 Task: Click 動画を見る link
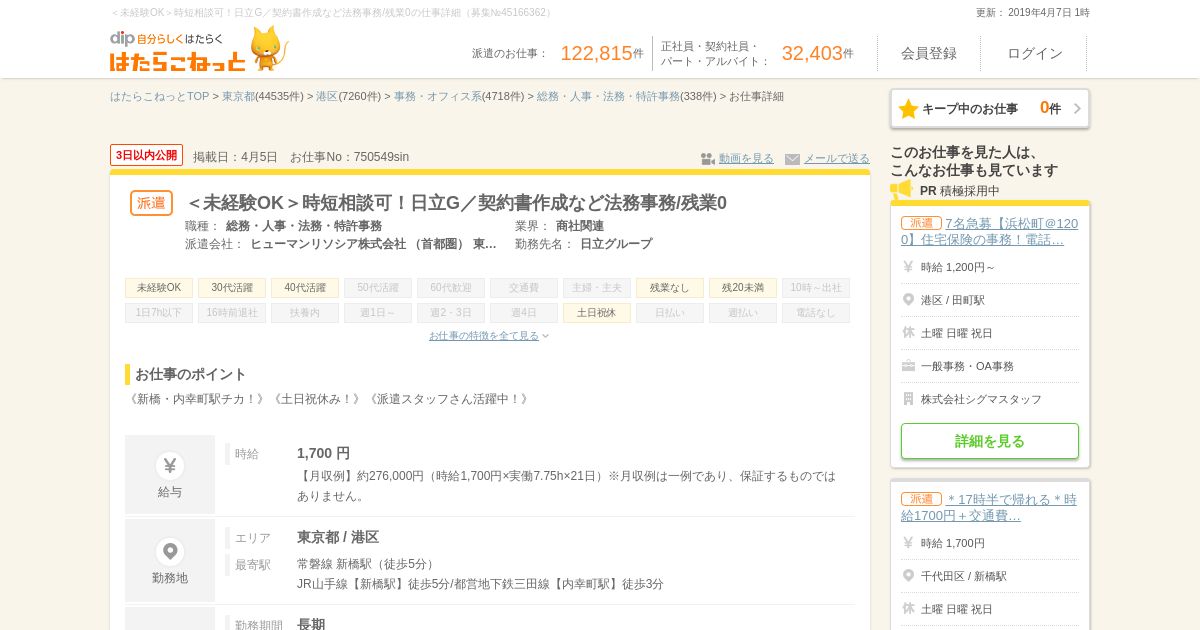click(x=746, y=159)
